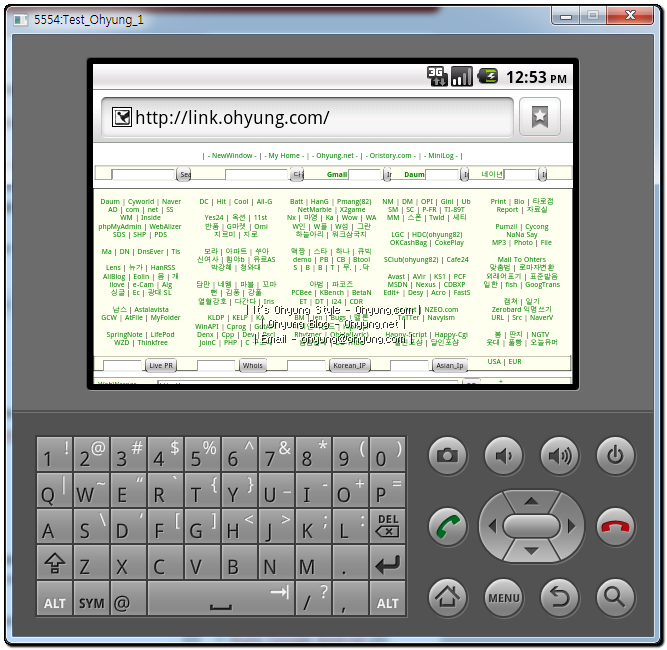Viewport: 667px width, 650px height.
Task: Lower volume with the speaker-down button
Action: (504, 456)
